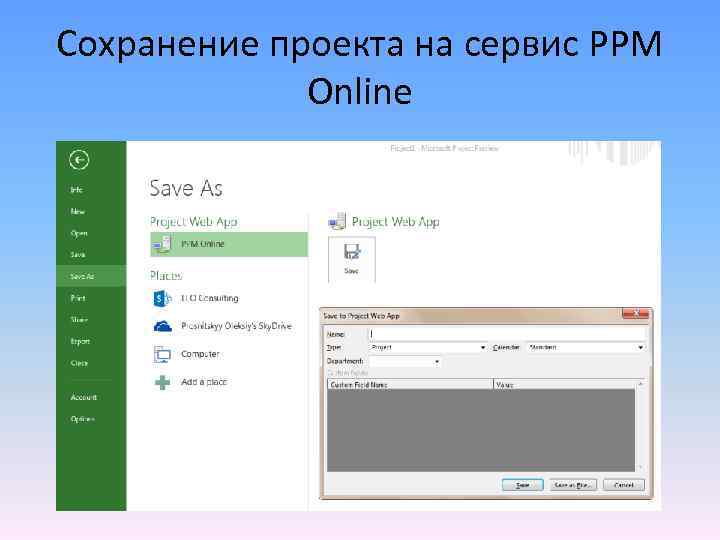Open the Share backstage item
Screen dimensions: 720x540
pos(79,320)
